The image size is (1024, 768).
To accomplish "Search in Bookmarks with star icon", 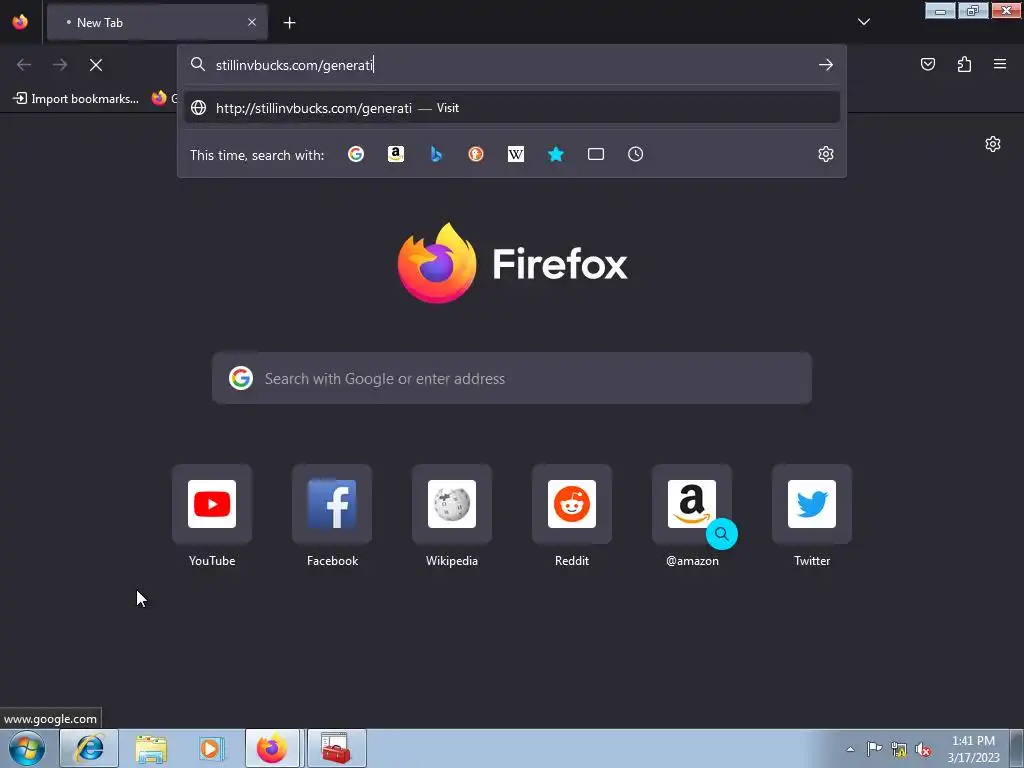I will pos(556,154).
